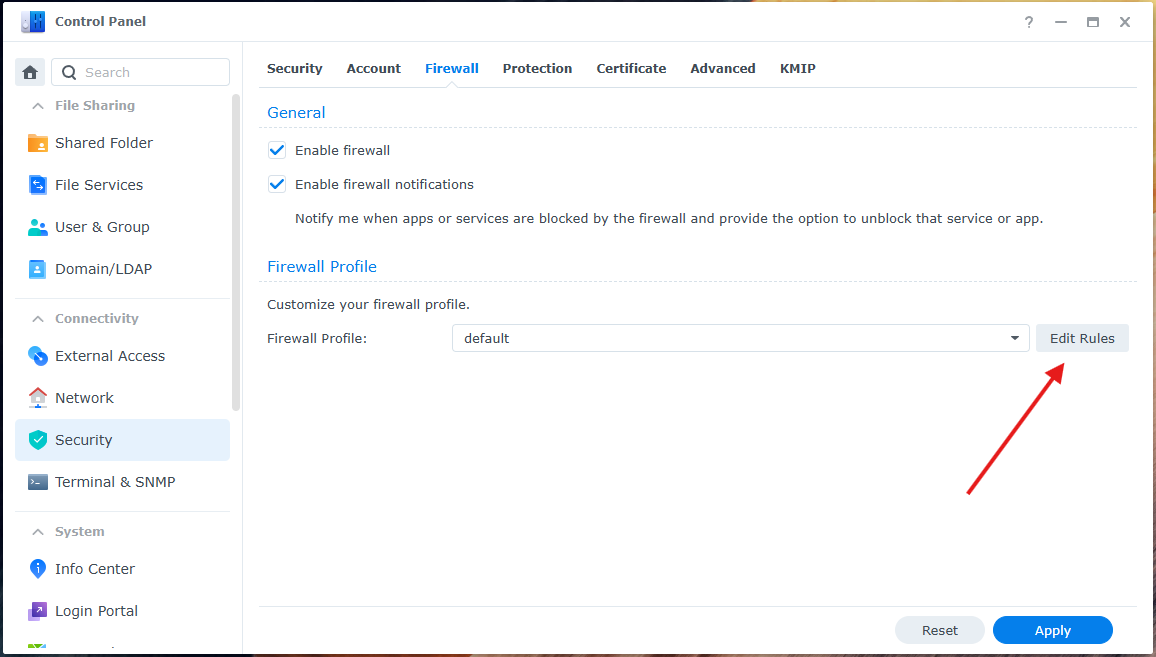The image size is (1156, 657).
Task: Click the Info Center icon
Action: (38, 569)
